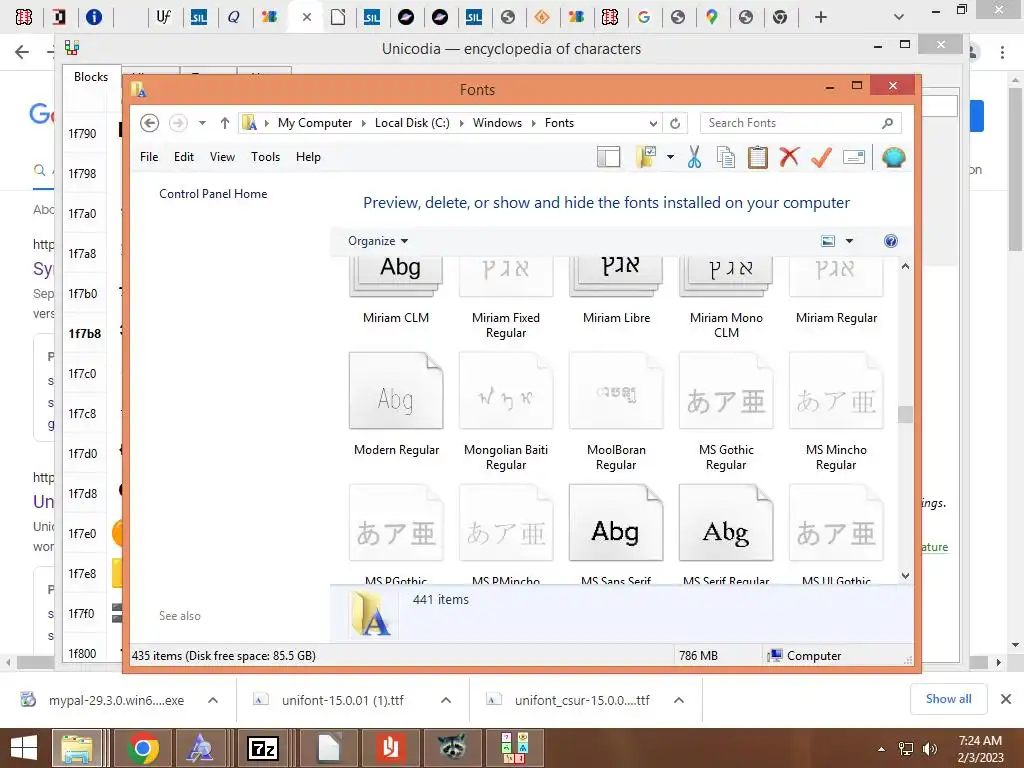Open recent locations dropdown arrow
The image size is (1024, 768).
(202, 123)
